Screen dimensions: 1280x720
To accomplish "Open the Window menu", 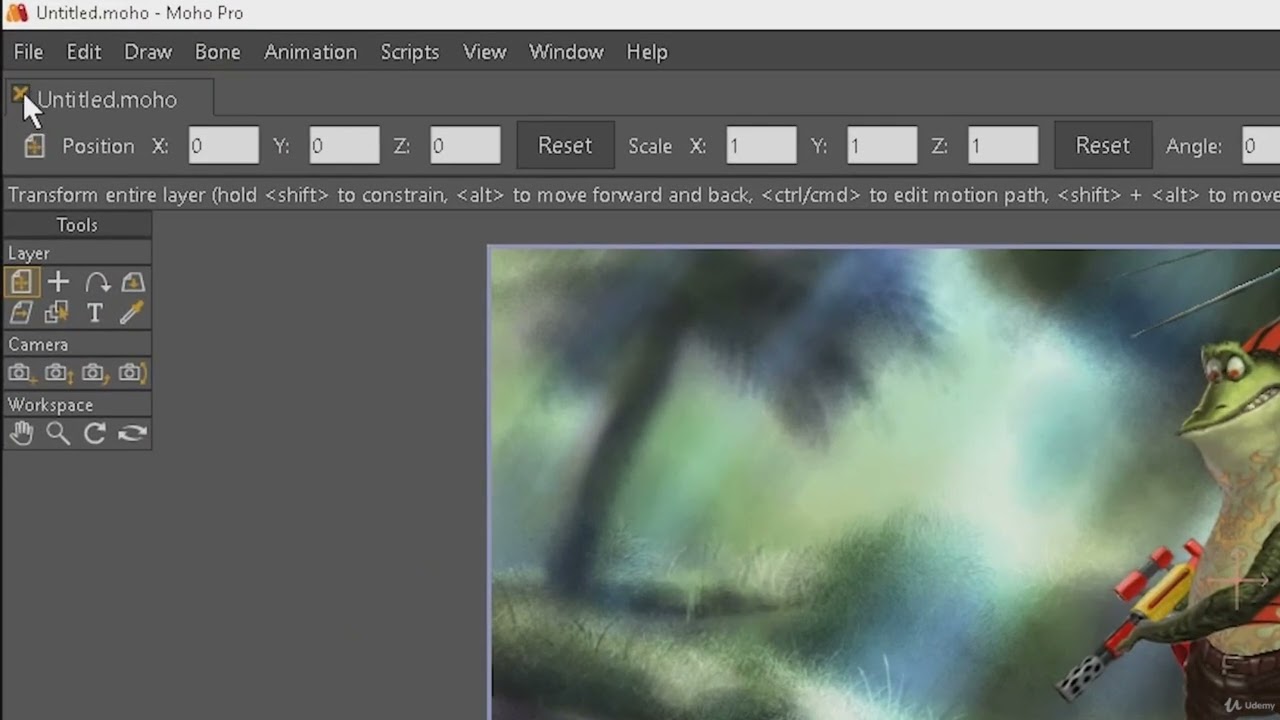I will (566, 52).
